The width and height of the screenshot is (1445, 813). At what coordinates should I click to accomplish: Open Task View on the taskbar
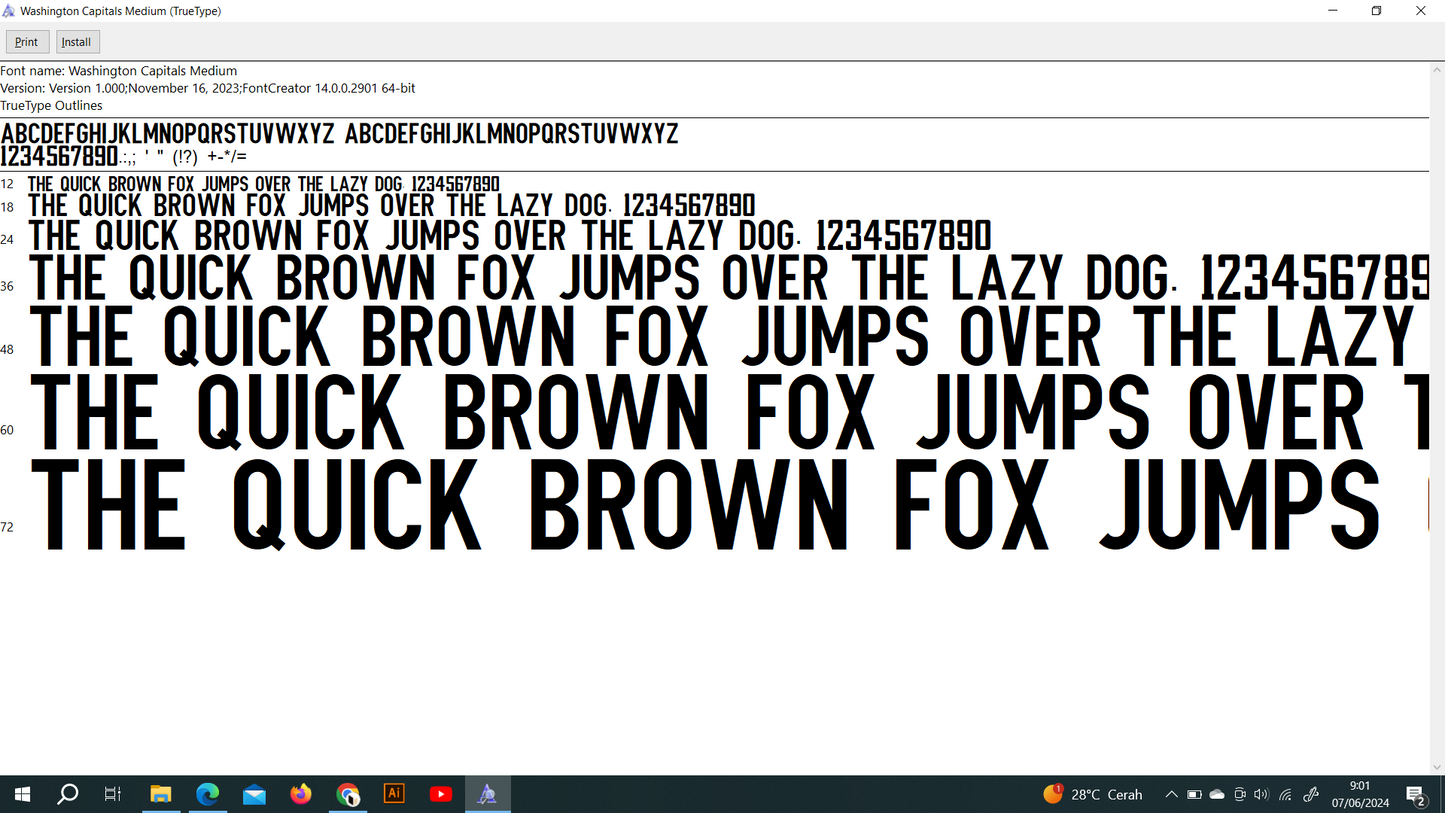click(x=113, y=794)
